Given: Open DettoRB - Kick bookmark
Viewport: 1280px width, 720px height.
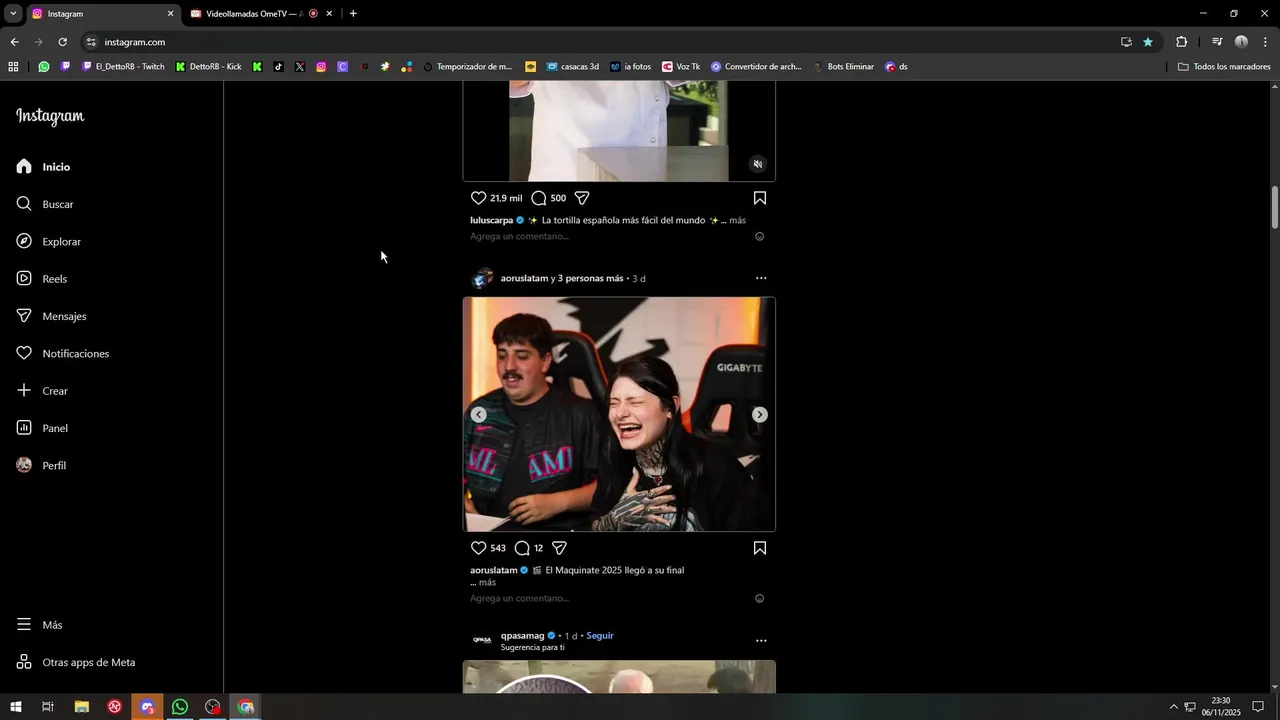Looking at the screenshot, I should click(209, 67).
